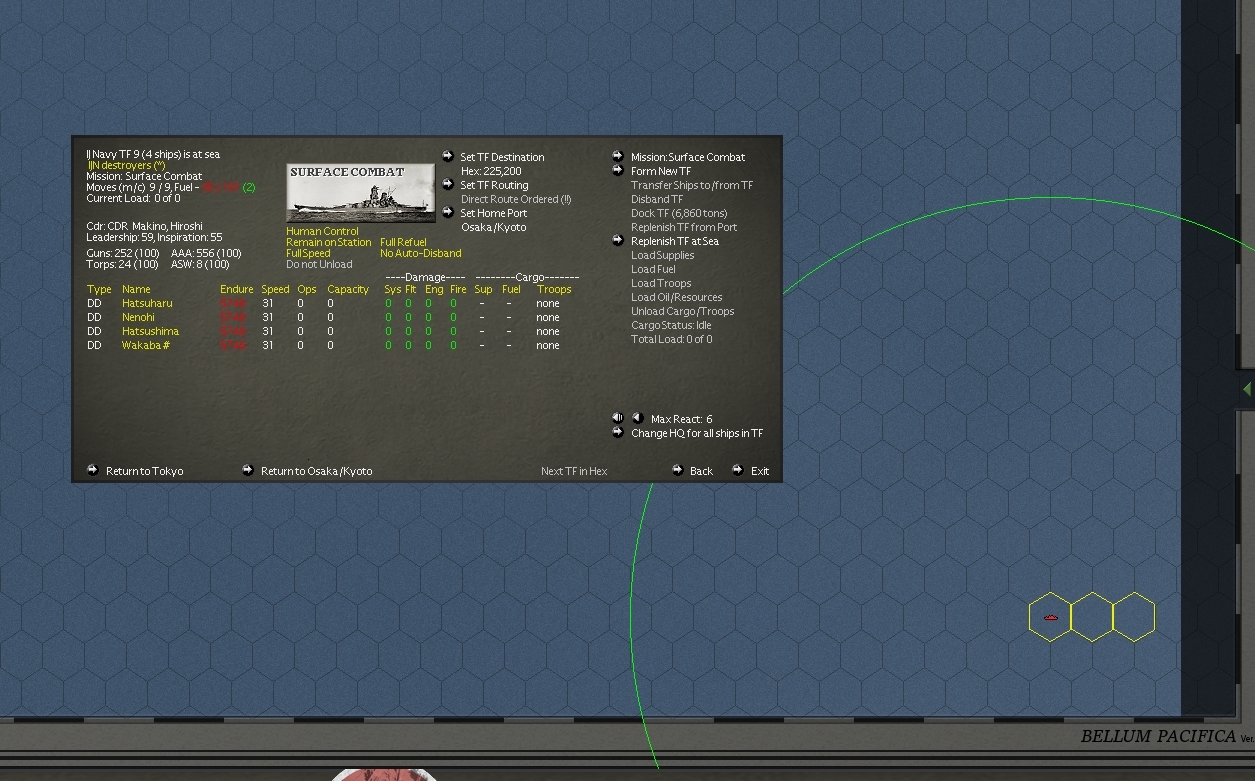Decrease Max React with single left arrow
The height and width of the screenshot is (781, 1255).
point(637,418)
